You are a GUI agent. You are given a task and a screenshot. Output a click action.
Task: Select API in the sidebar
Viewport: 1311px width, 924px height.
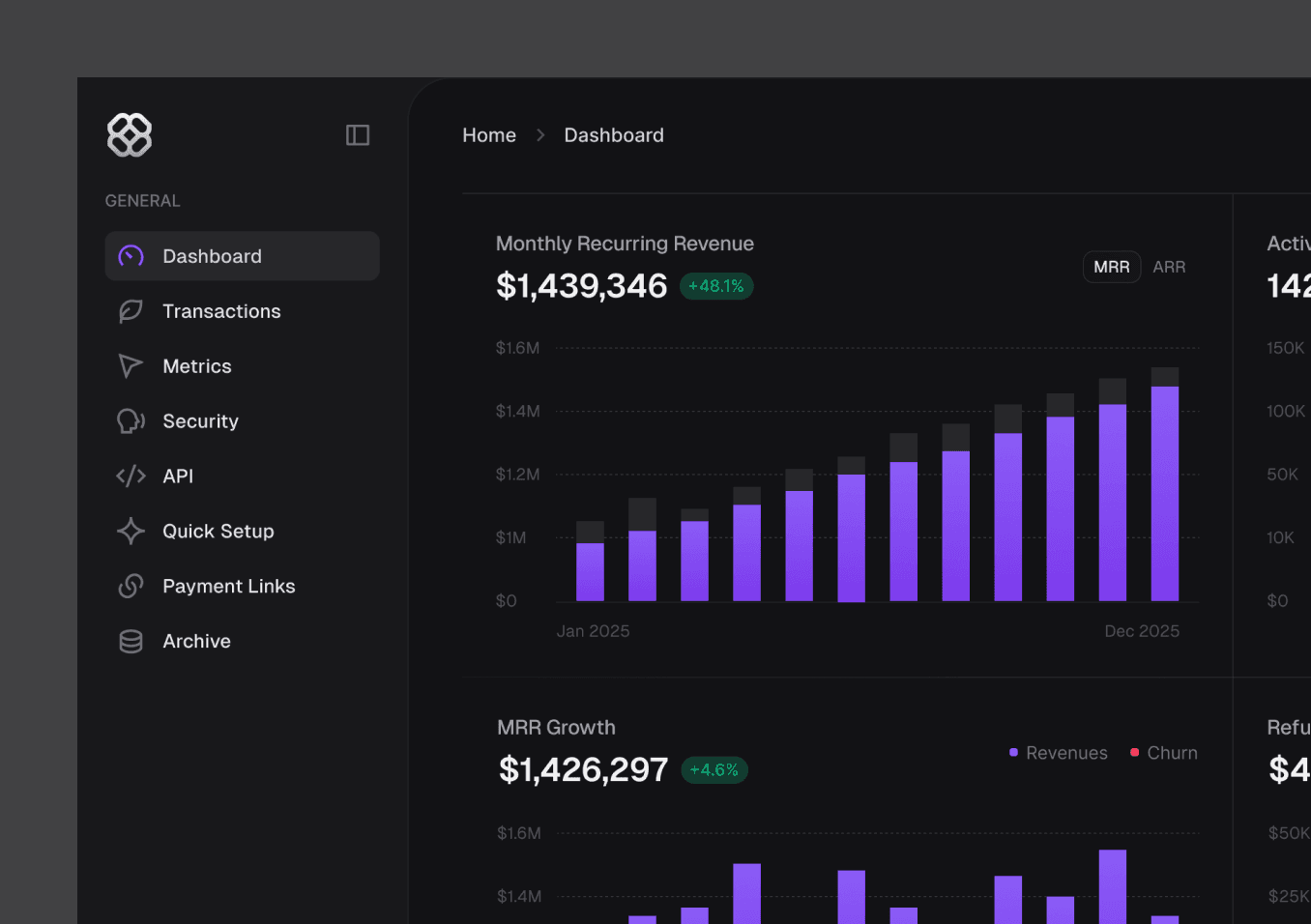[242, 476]
